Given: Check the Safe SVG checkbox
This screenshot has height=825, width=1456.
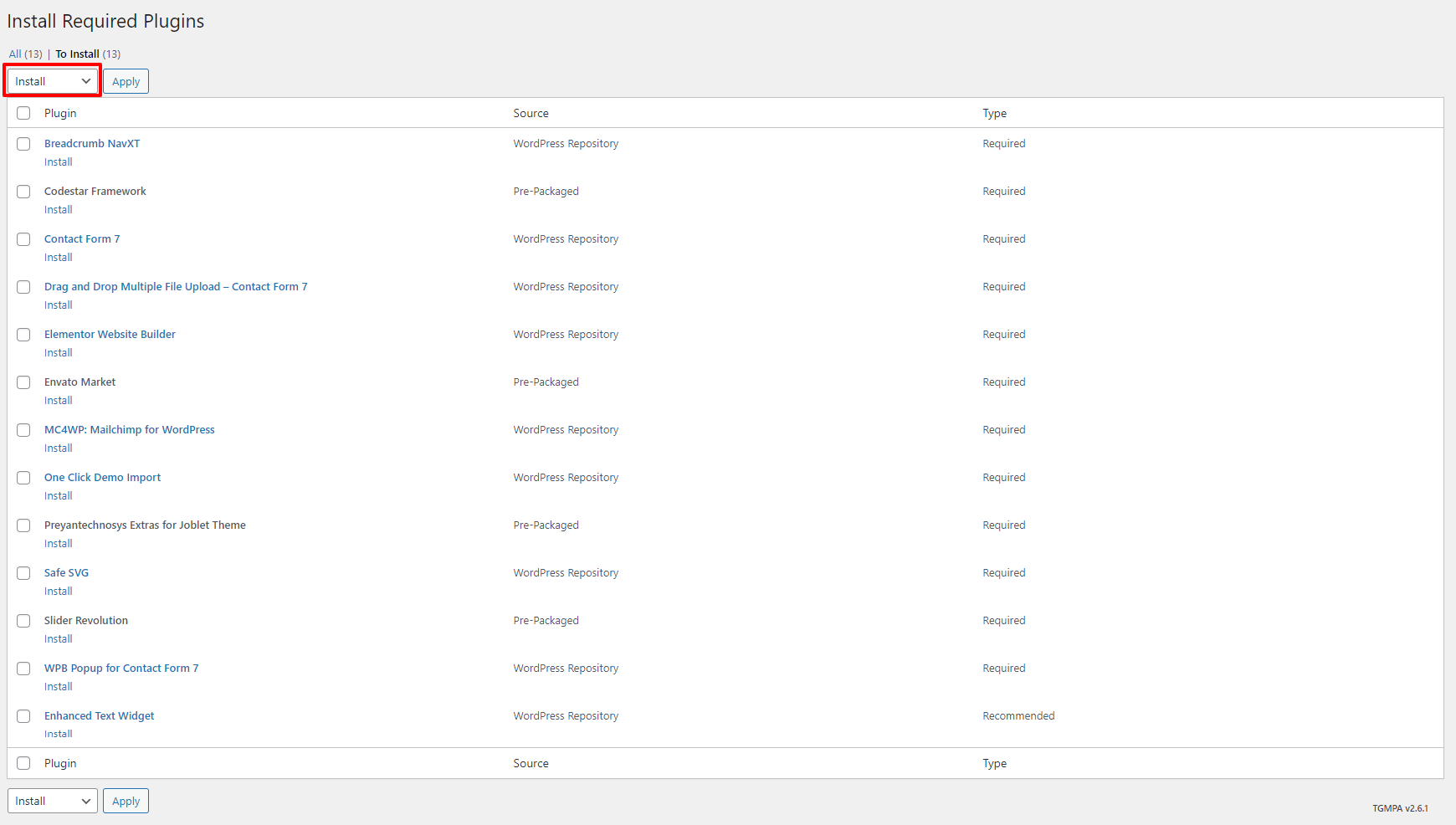Looking at the screenshot, I should tap(23, 573).
